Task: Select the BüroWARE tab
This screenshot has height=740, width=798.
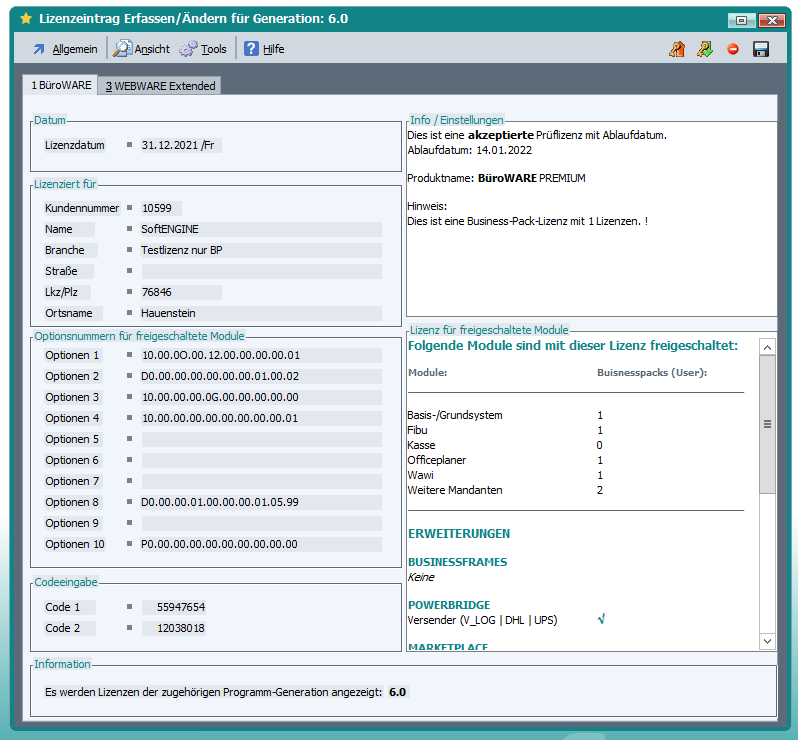Action: pos(61,86)
